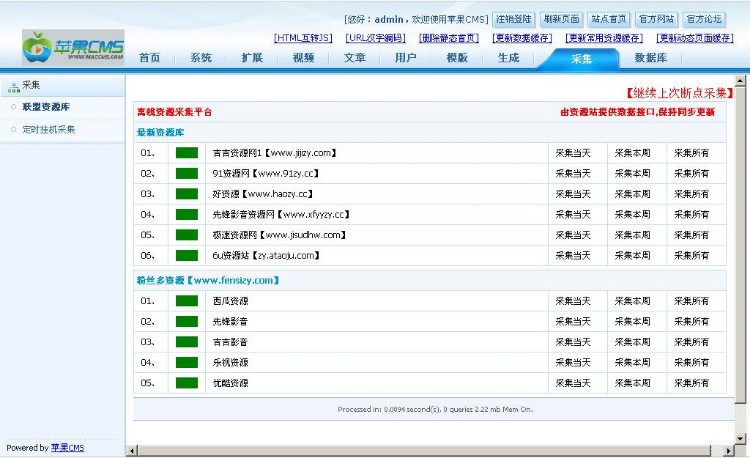This screenshot has height=458, width=750.
Task: Open the 生成 nav tab
Action: click(x=508, y=58)
